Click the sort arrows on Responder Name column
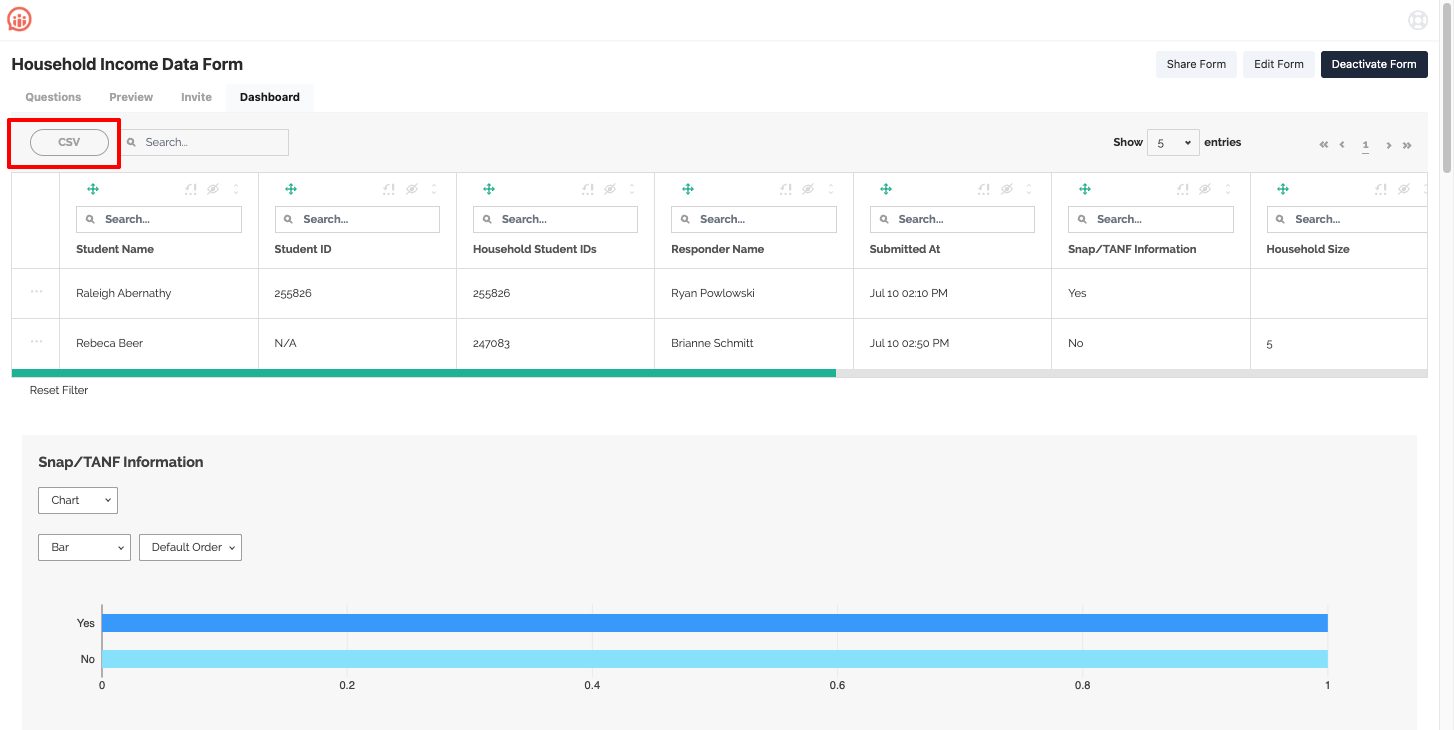This screenshot has height=730, width=1454. coord(831,189)
